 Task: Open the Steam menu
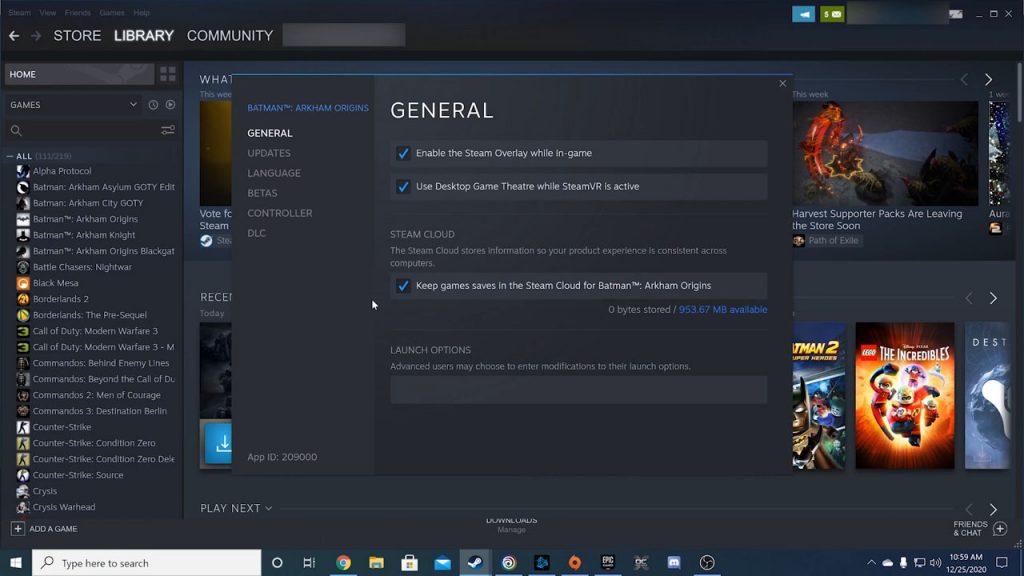20,12
